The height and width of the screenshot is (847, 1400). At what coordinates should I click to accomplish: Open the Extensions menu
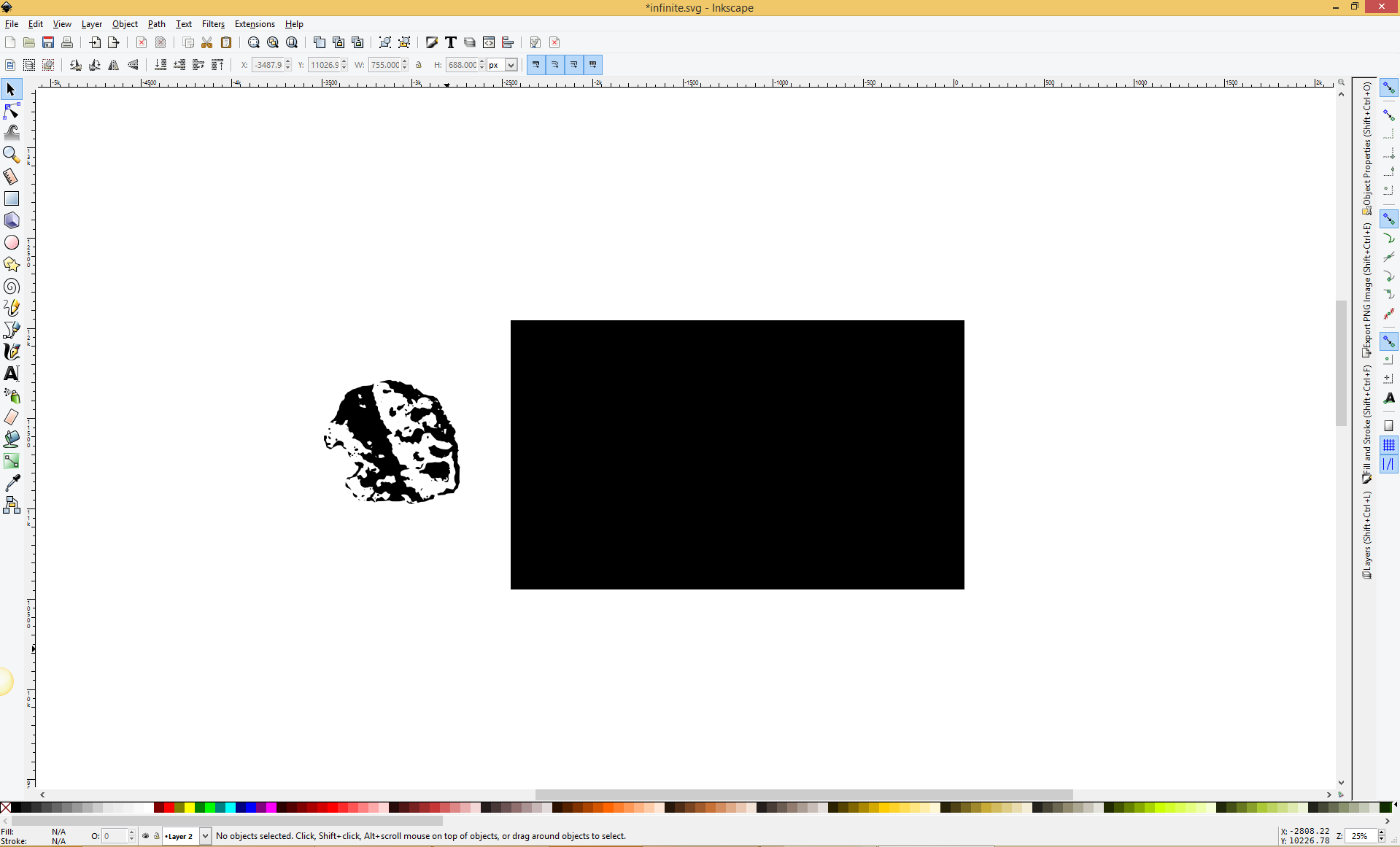click(x=255, y=24)
